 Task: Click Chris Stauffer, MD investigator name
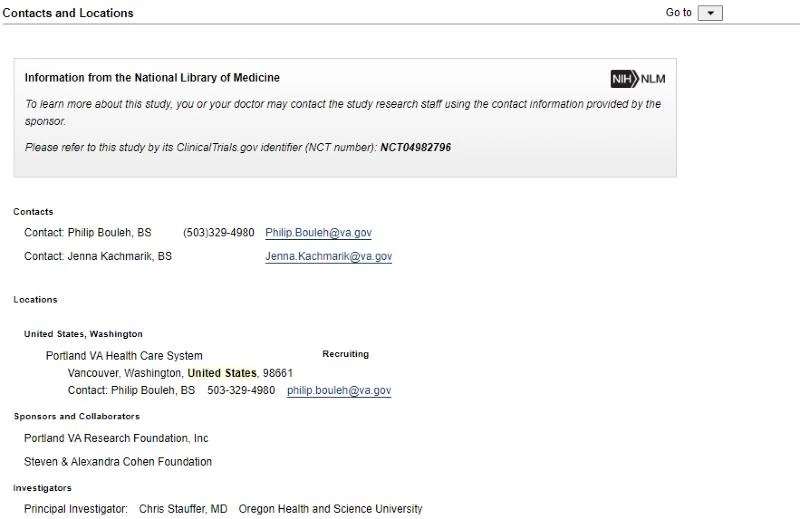[x=183, y=509]
